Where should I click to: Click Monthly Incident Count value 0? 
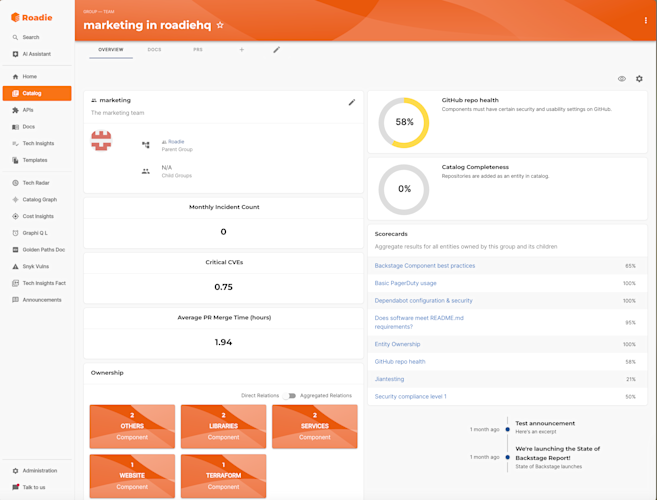pos(223,232)
